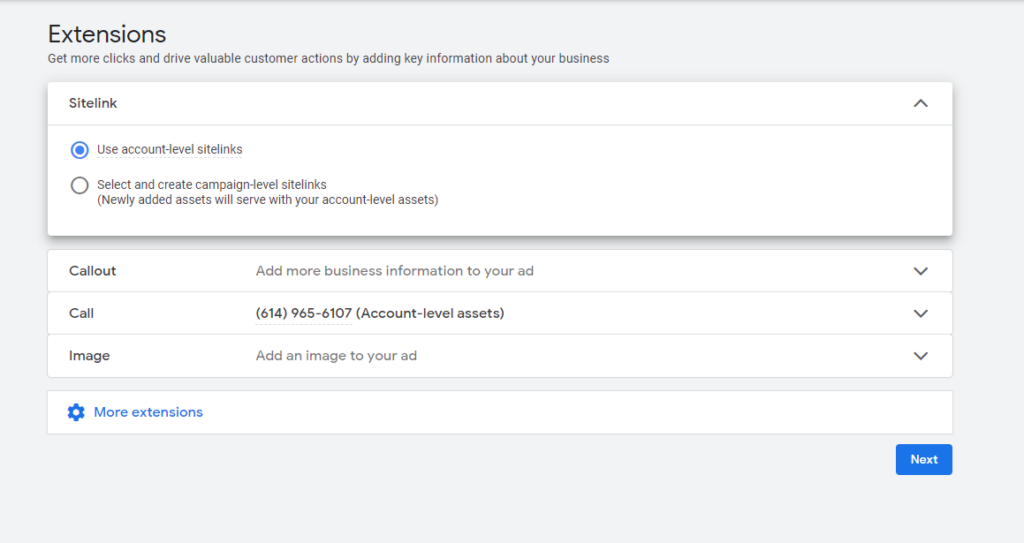Viewport: 1024px width, 543px height.
Task: Open the More extensions link
Action: tap(148, 412)
